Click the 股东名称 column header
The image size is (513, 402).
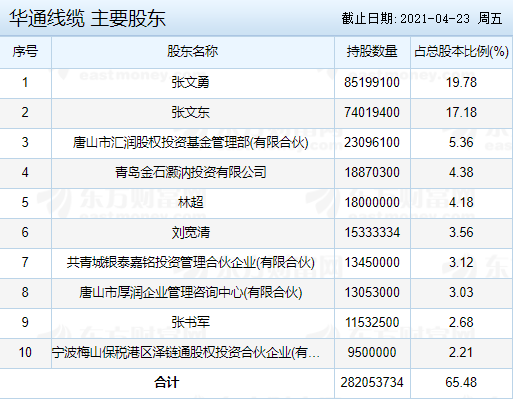pos(193,52)
